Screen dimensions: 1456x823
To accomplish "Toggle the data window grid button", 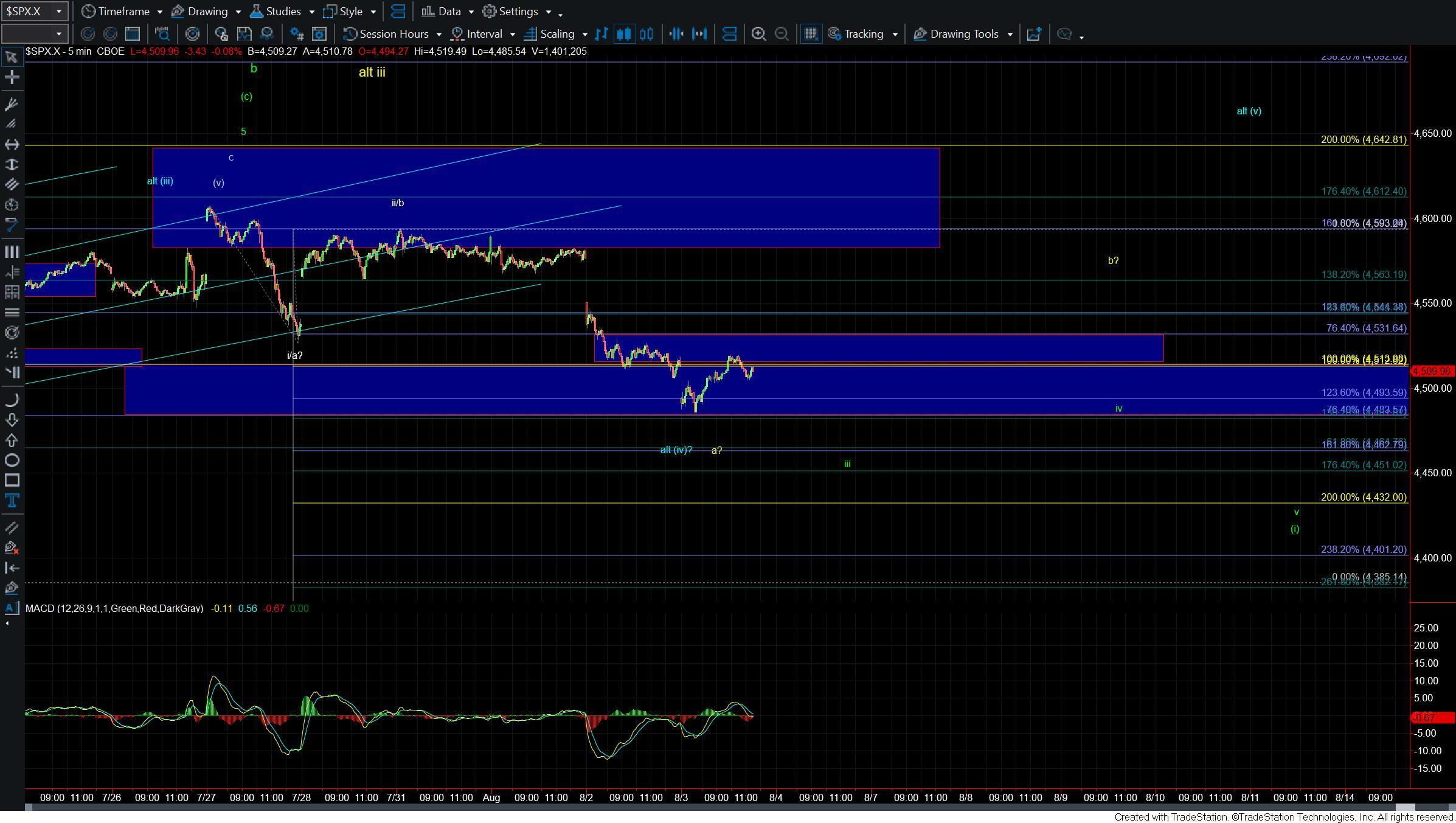I will [810, 34].
